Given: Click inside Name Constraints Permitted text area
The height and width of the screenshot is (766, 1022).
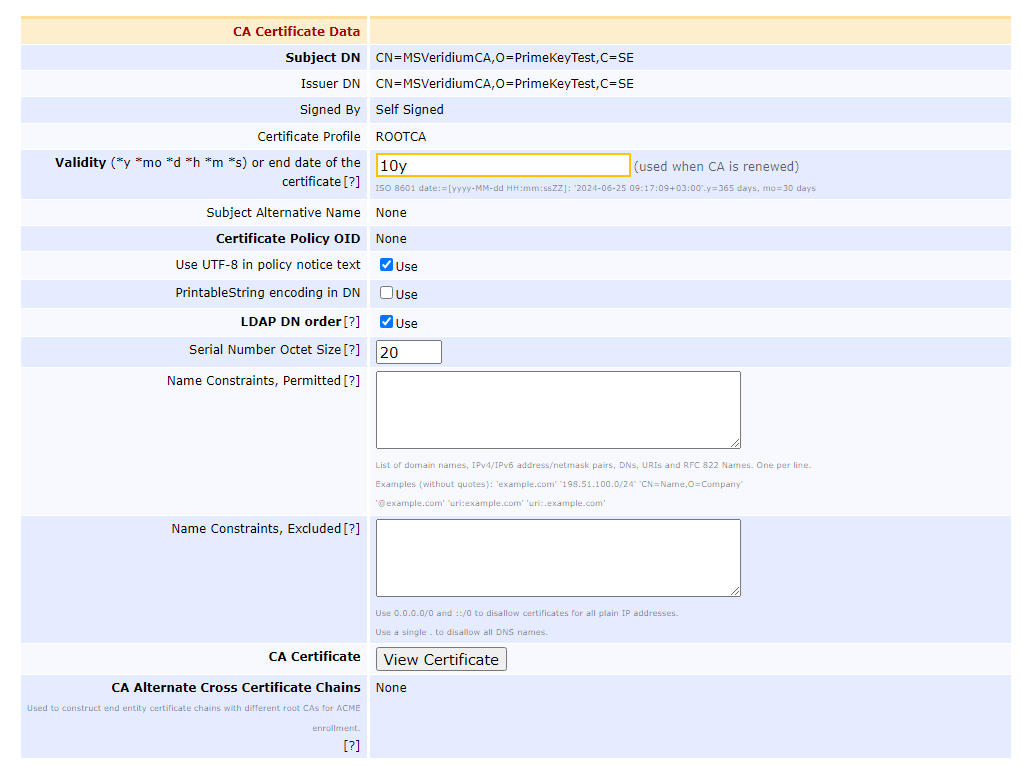Looking at the screenshot, I should (x=557, y=410).
